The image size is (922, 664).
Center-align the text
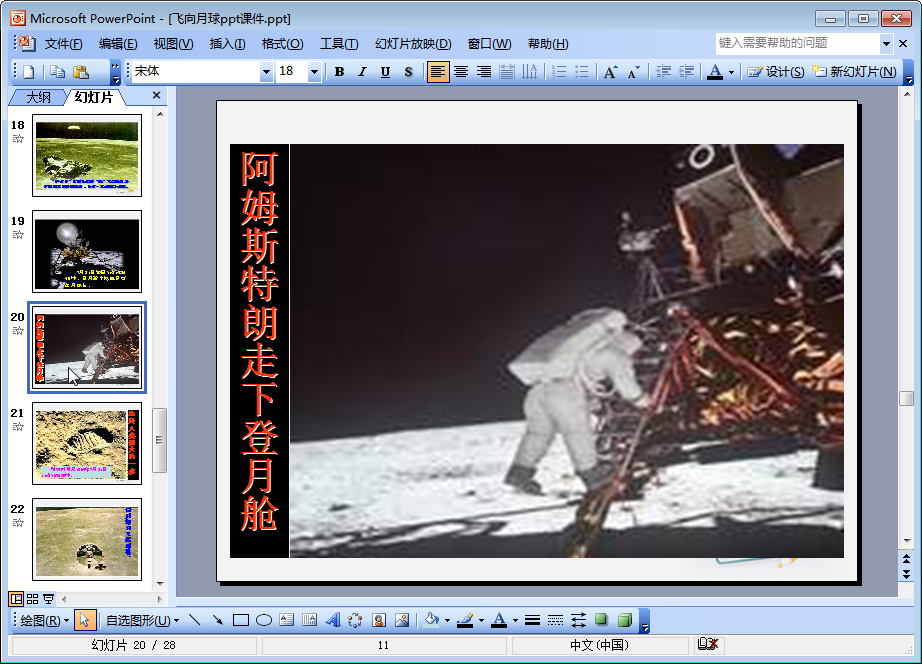(x=461, y=72)
